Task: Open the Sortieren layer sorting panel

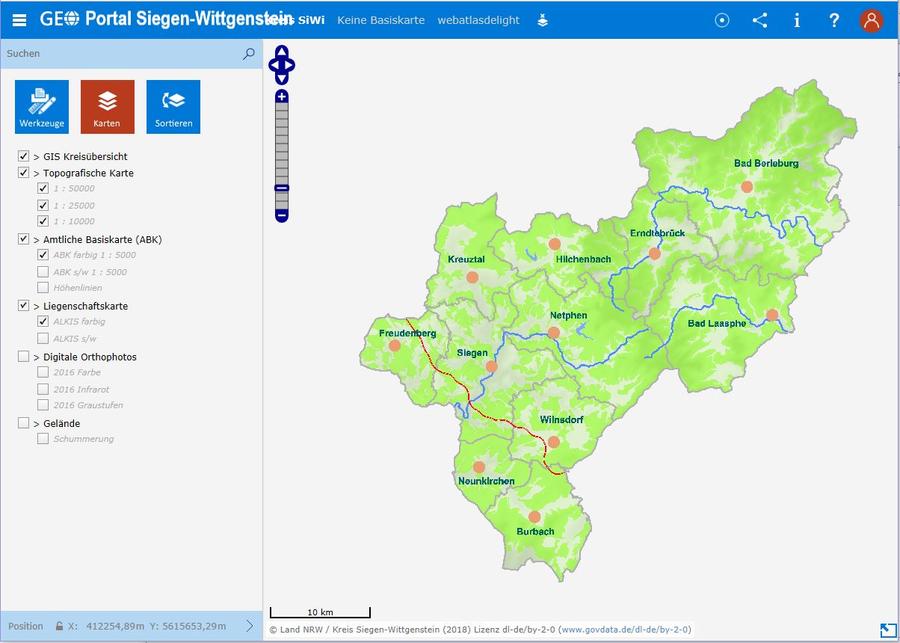Action: (173, 106)
